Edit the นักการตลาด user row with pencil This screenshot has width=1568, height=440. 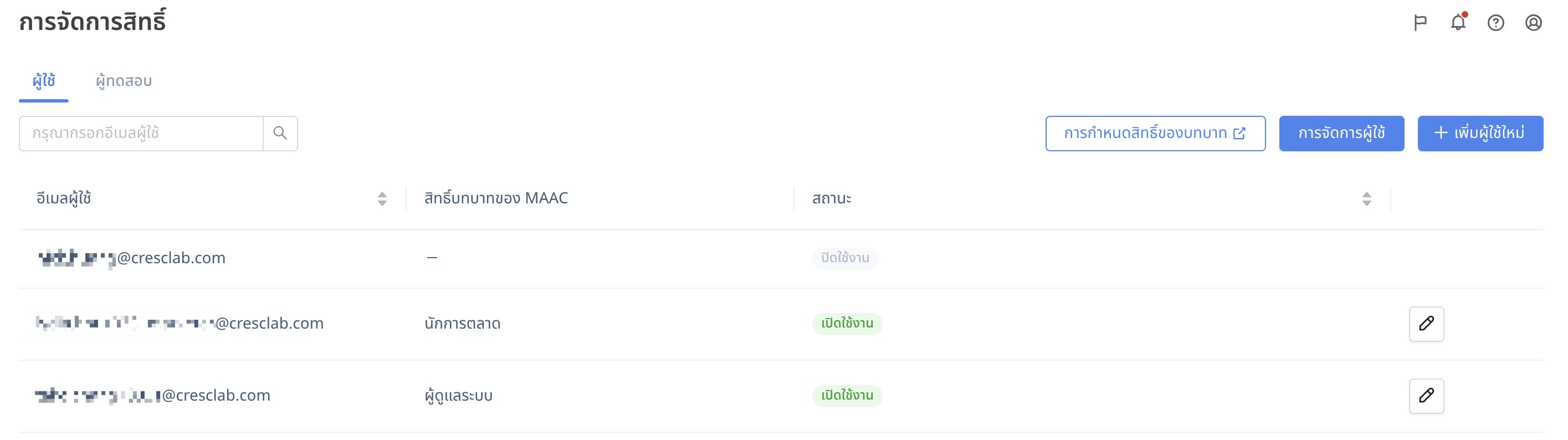click(x=1426, y=324)
